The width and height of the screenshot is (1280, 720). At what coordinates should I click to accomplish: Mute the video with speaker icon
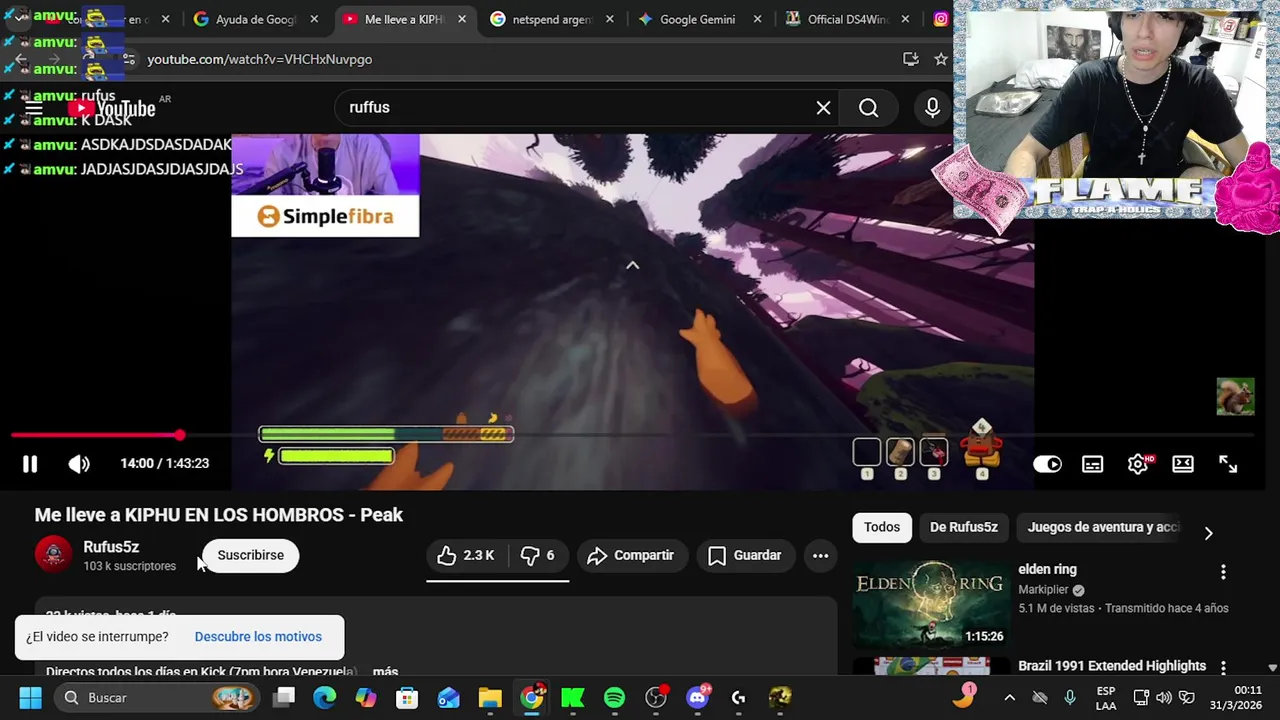pyautogui.click(x=79, y=463)
